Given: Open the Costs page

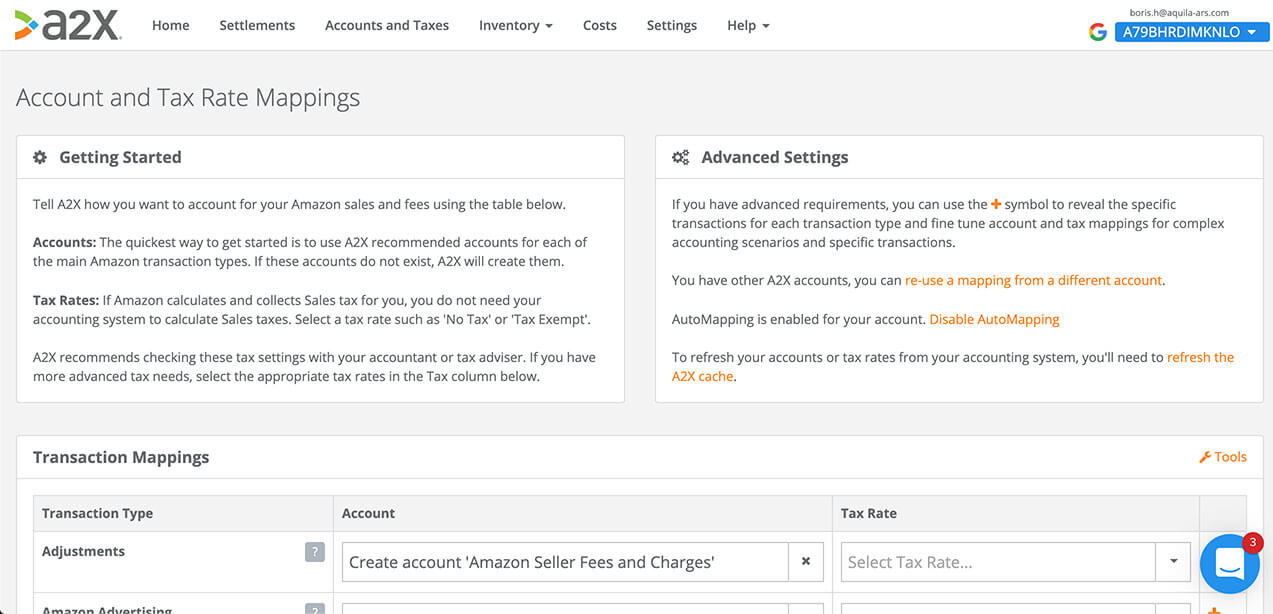Looking at the screenshot, I should point(600,25).
